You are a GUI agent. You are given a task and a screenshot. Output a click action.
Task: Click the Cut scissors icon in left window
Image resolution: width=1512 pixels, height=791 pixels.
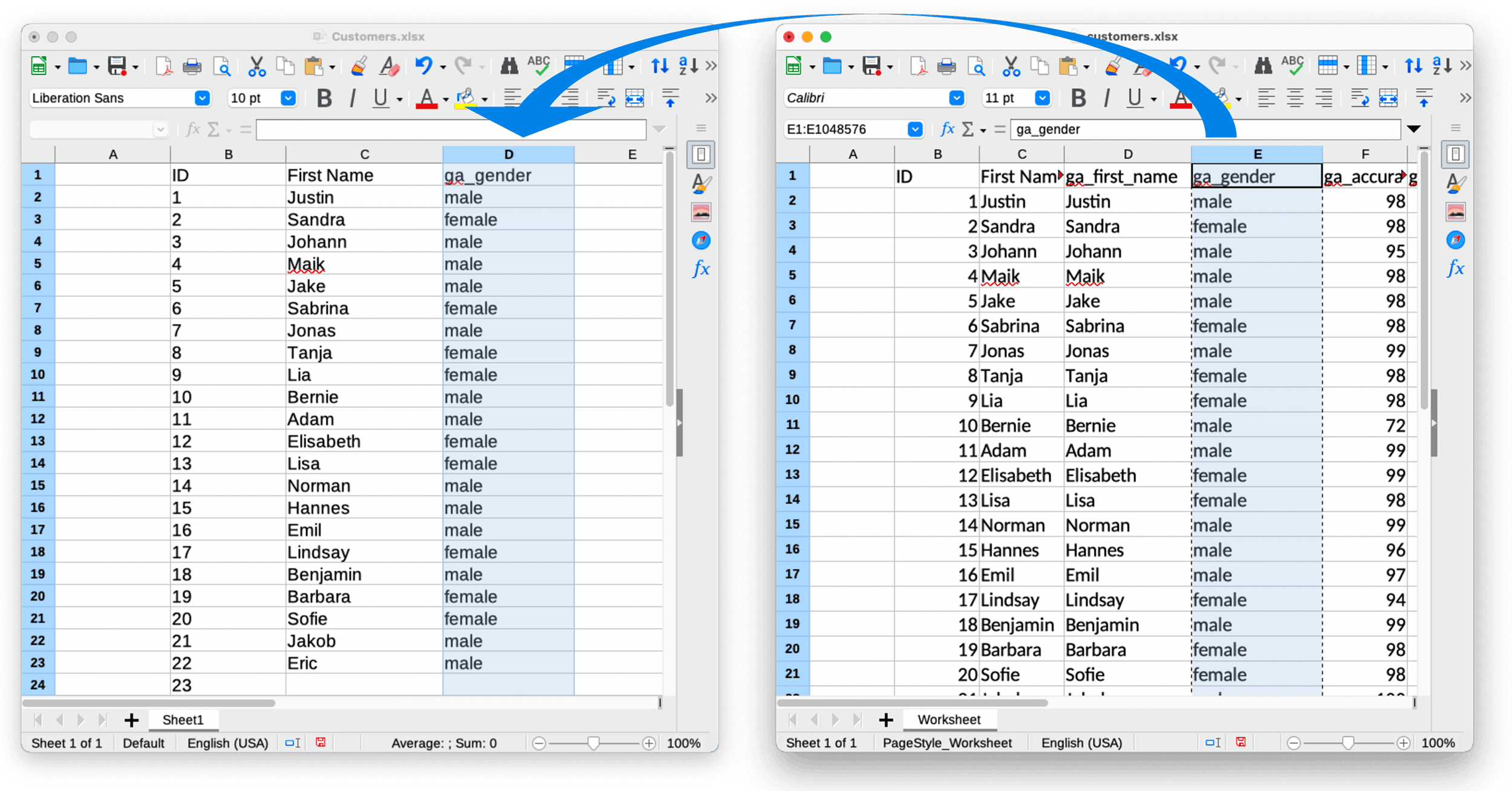(256, 66)
